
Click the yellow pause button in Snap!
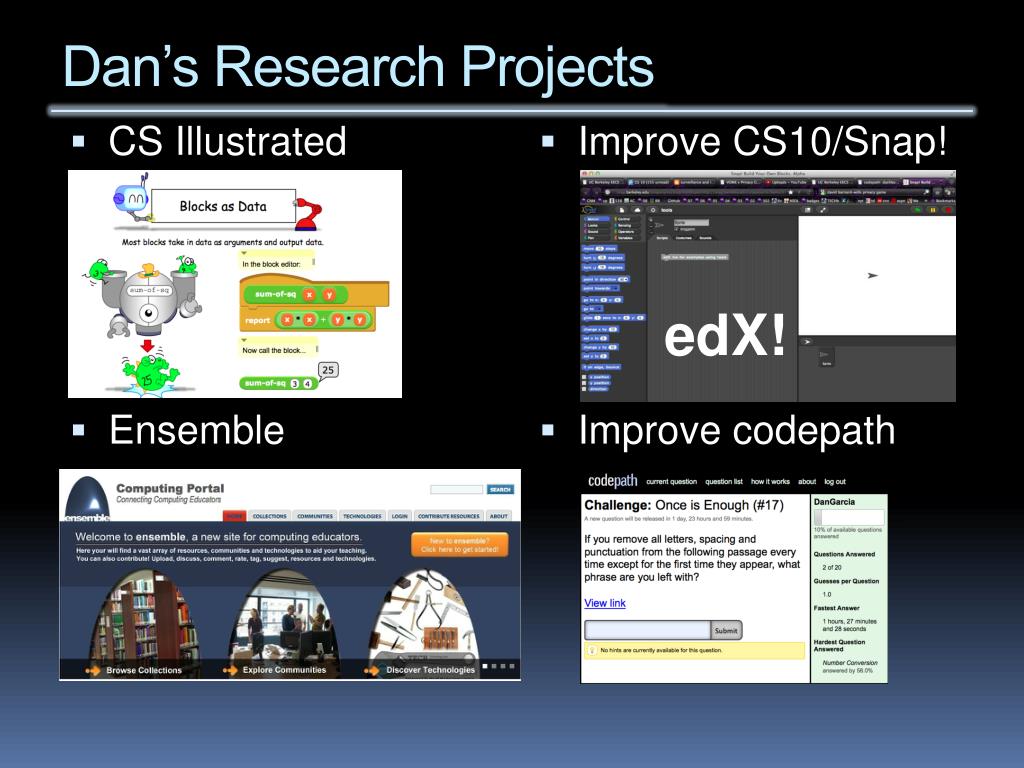pos(933,210)
